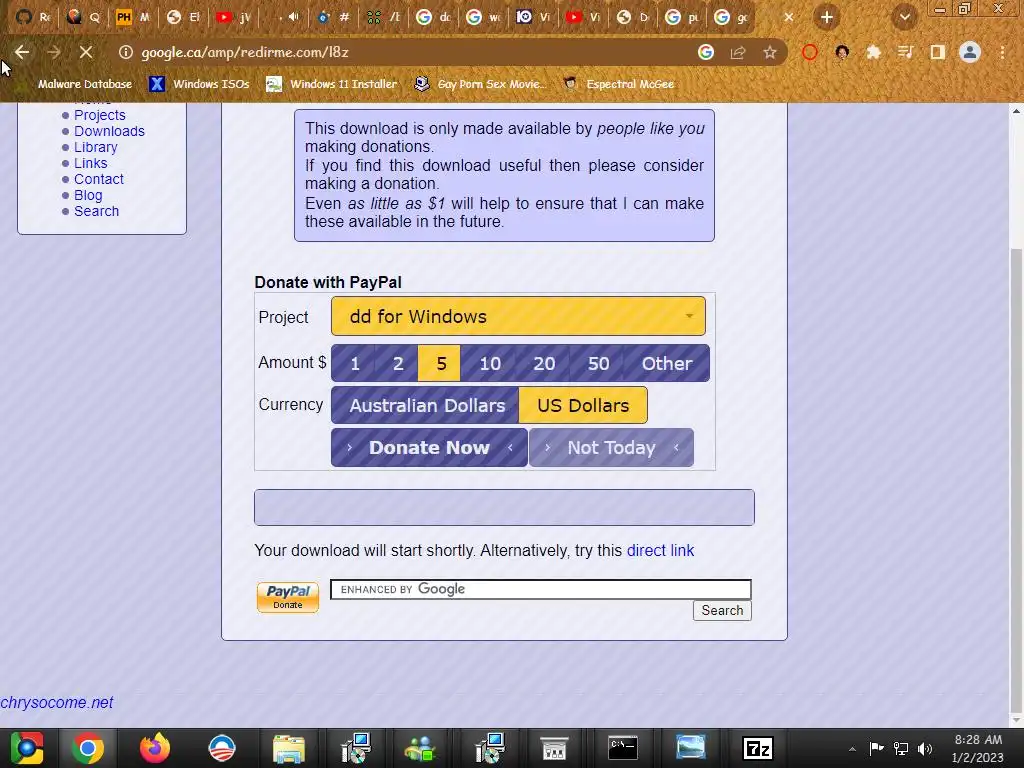Select donation amount 1
The image size is (1024, 768).
(355, 363)
